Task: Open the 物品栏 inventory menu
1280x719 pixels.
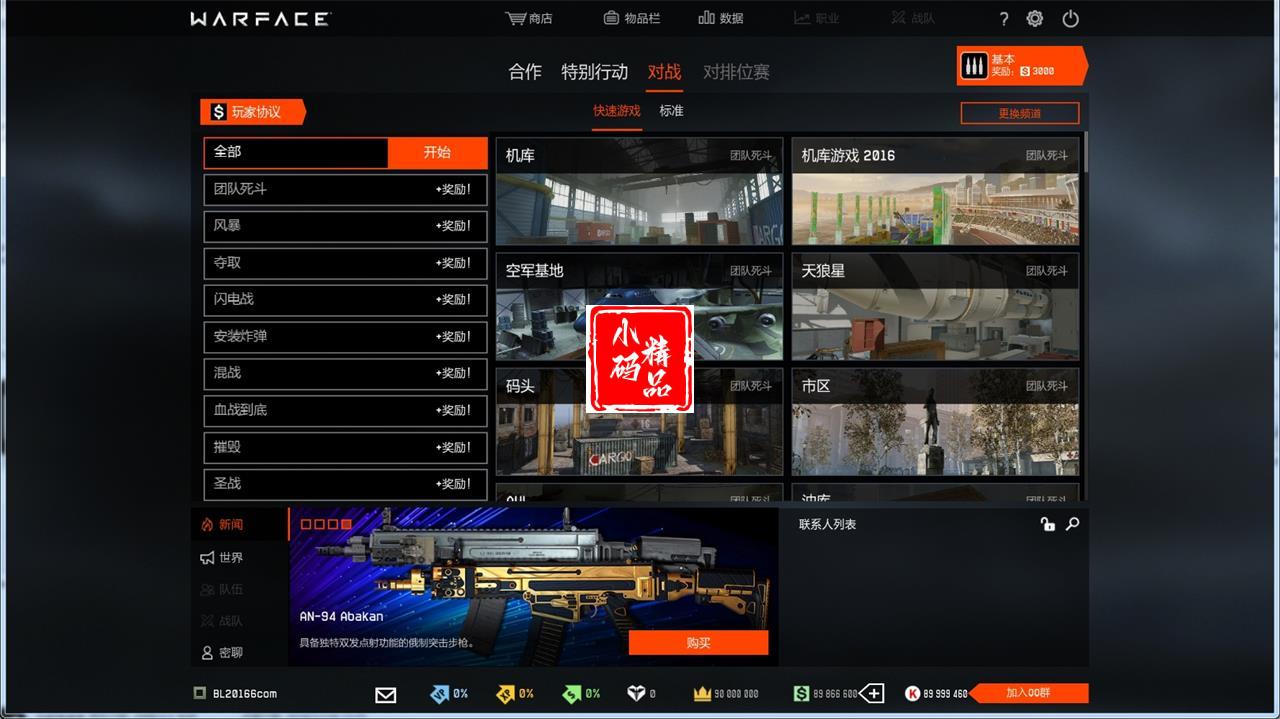Action: point(631,18)
